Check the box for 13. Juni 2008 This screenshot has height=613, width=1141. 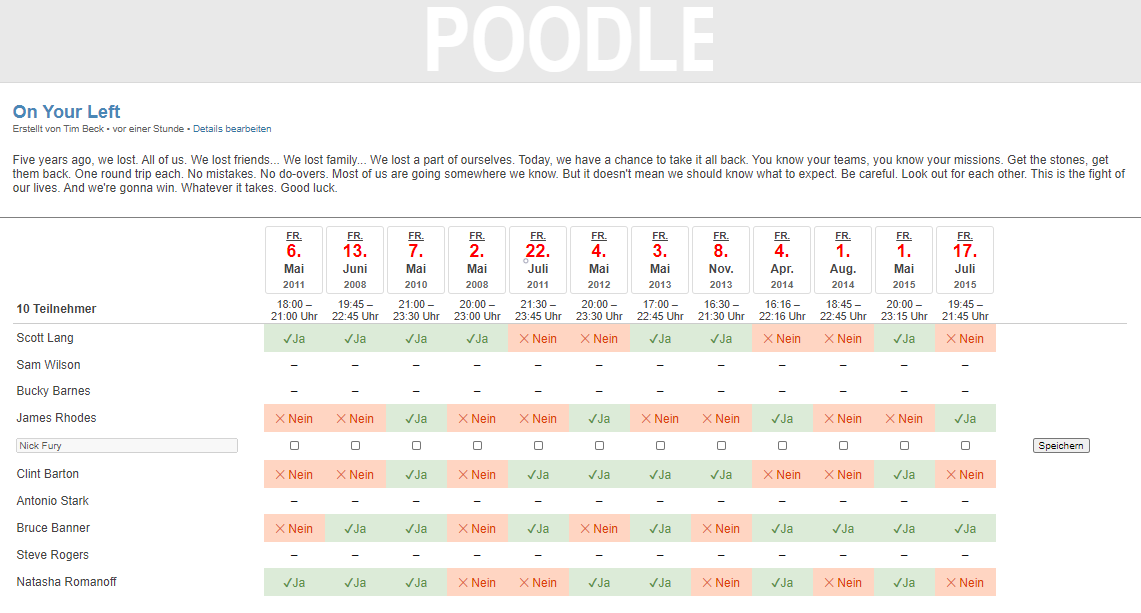[x=355, y=445]
